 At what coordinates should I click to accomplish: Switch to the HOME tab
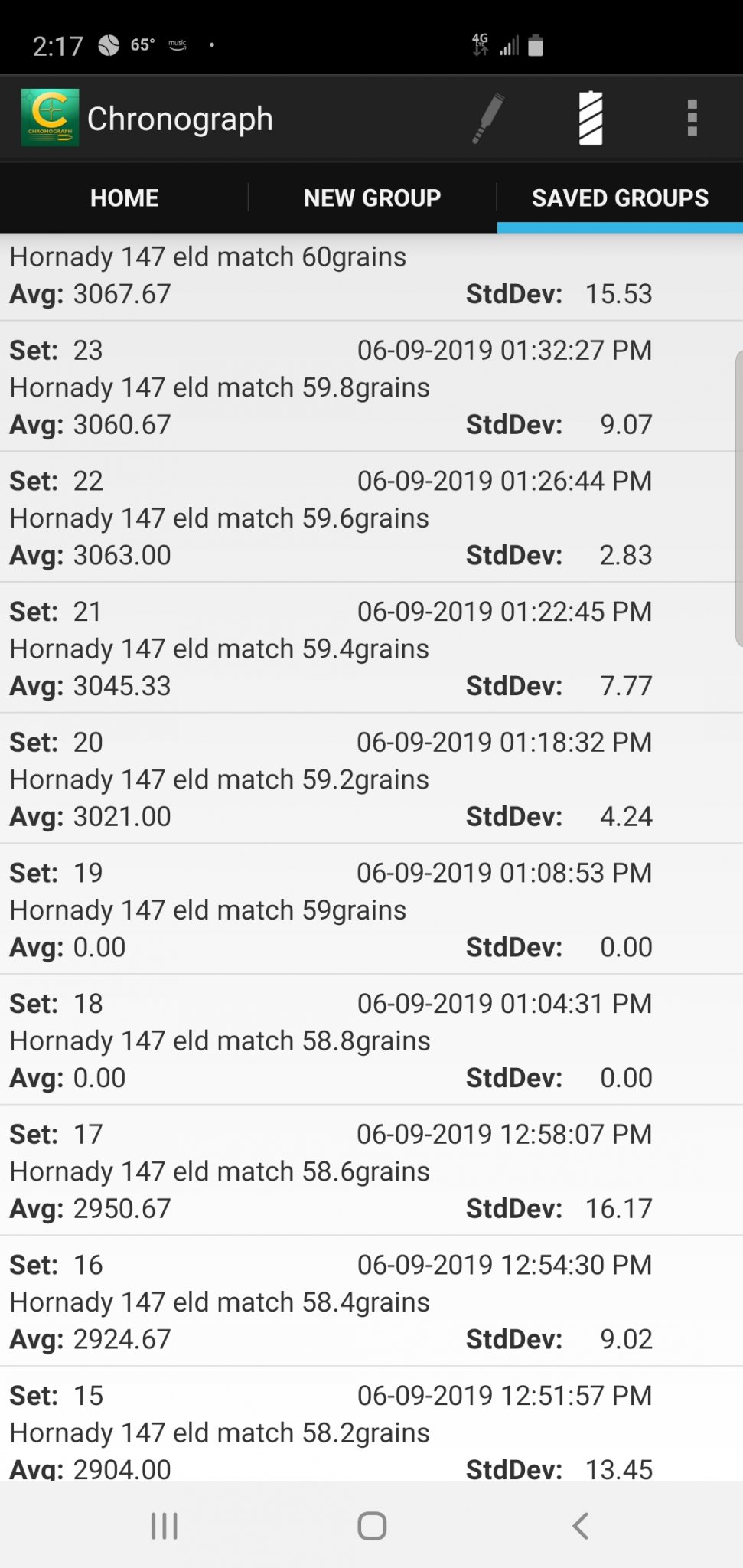tap(124, 198)
